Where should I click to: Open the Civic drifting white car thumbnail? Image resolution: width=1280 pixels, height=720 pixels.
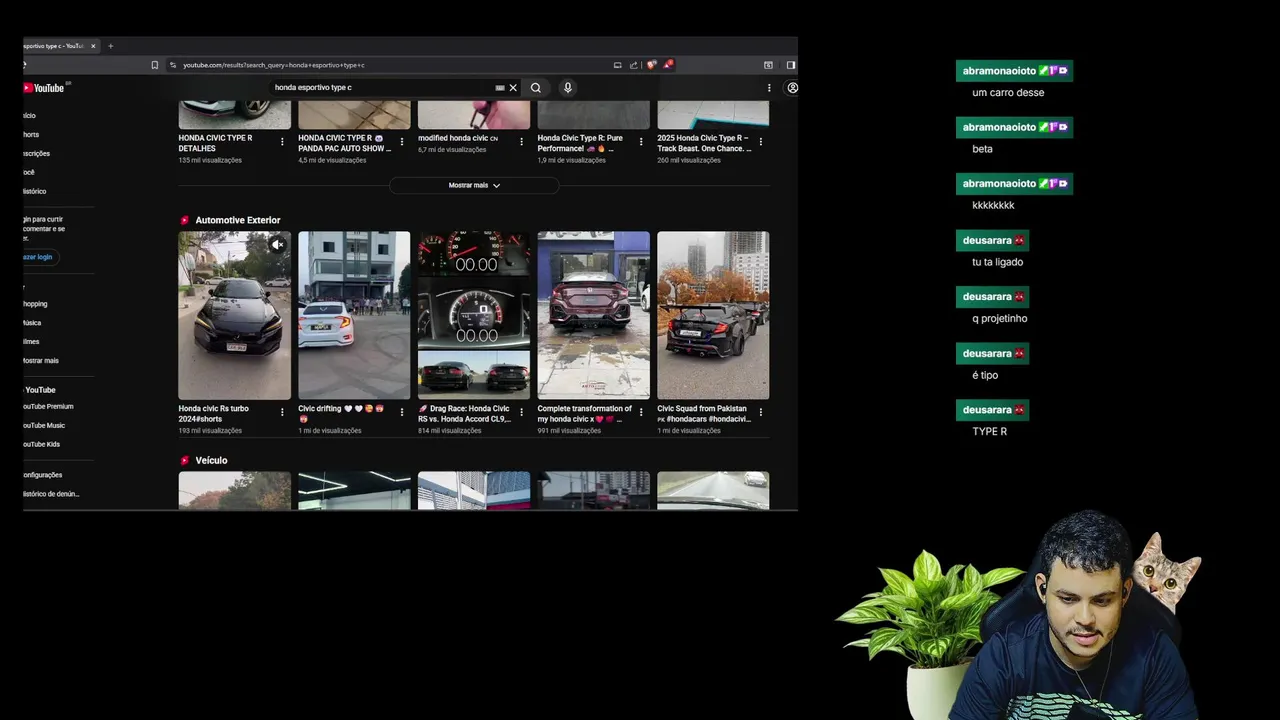click(x=354, y=316)
